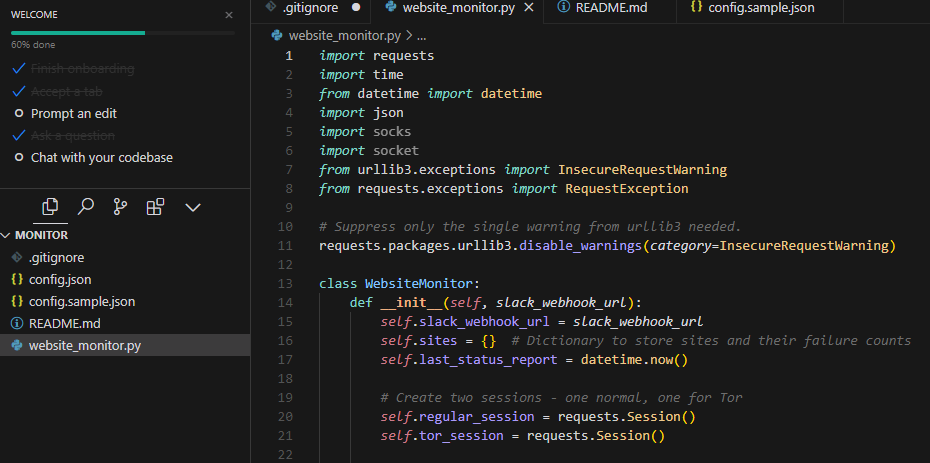Click 'import socks' on line 5
The height and width of the screenshot is (463, 930).
(365, 132)
